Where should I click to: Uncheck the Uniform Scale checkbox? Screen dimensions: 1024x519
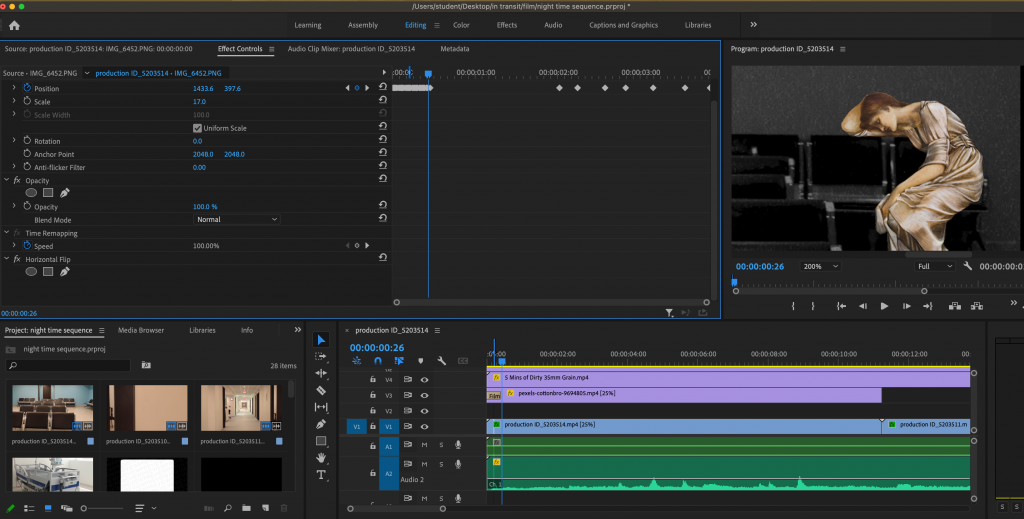pos(197,128)
